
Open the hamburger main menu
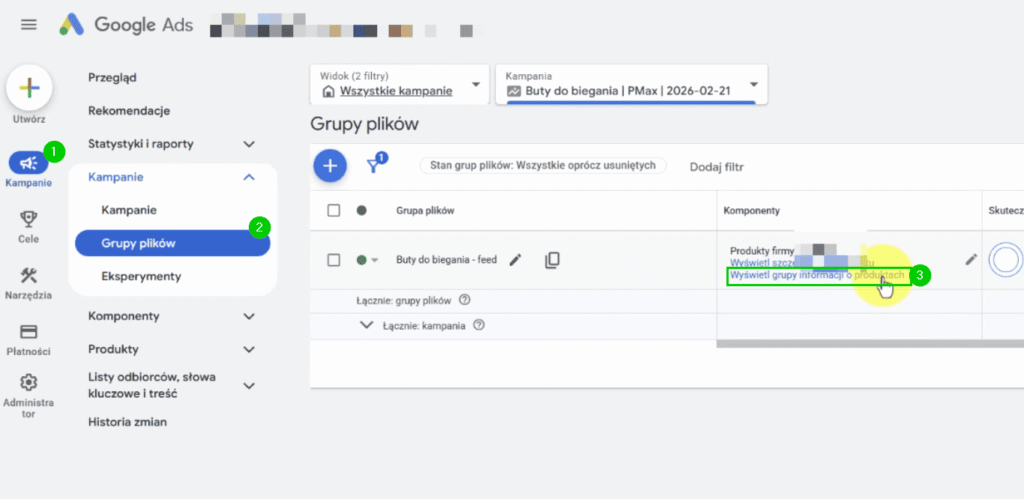[29, 25]
